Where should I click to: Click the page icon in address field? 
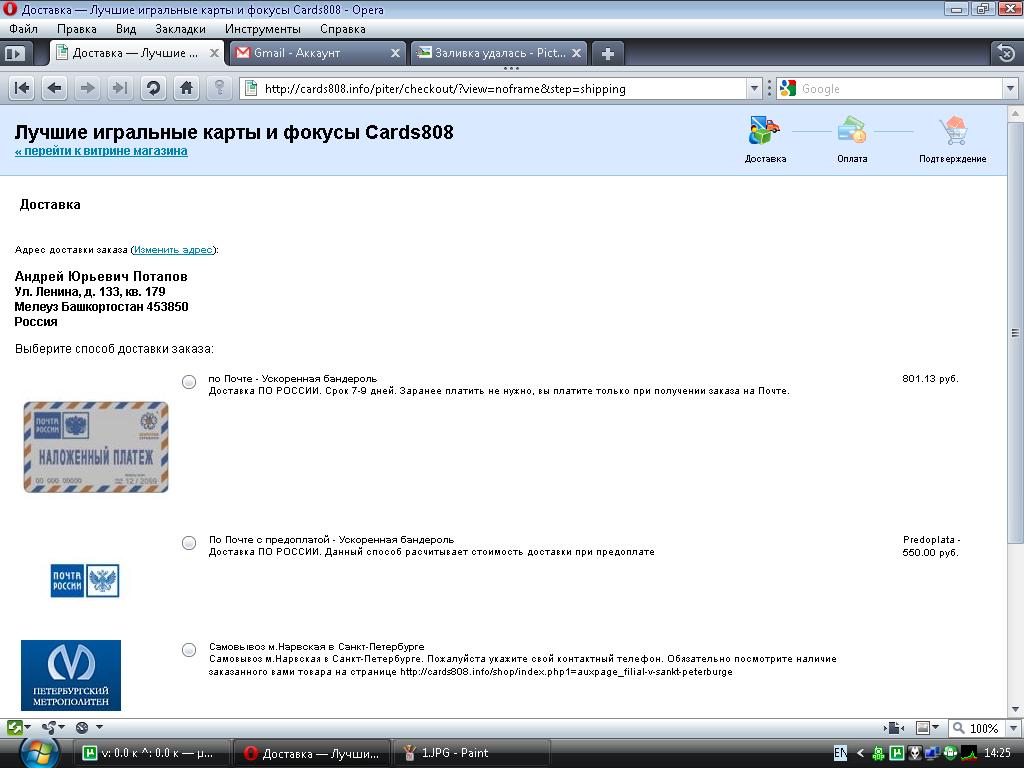coord(250,88)
